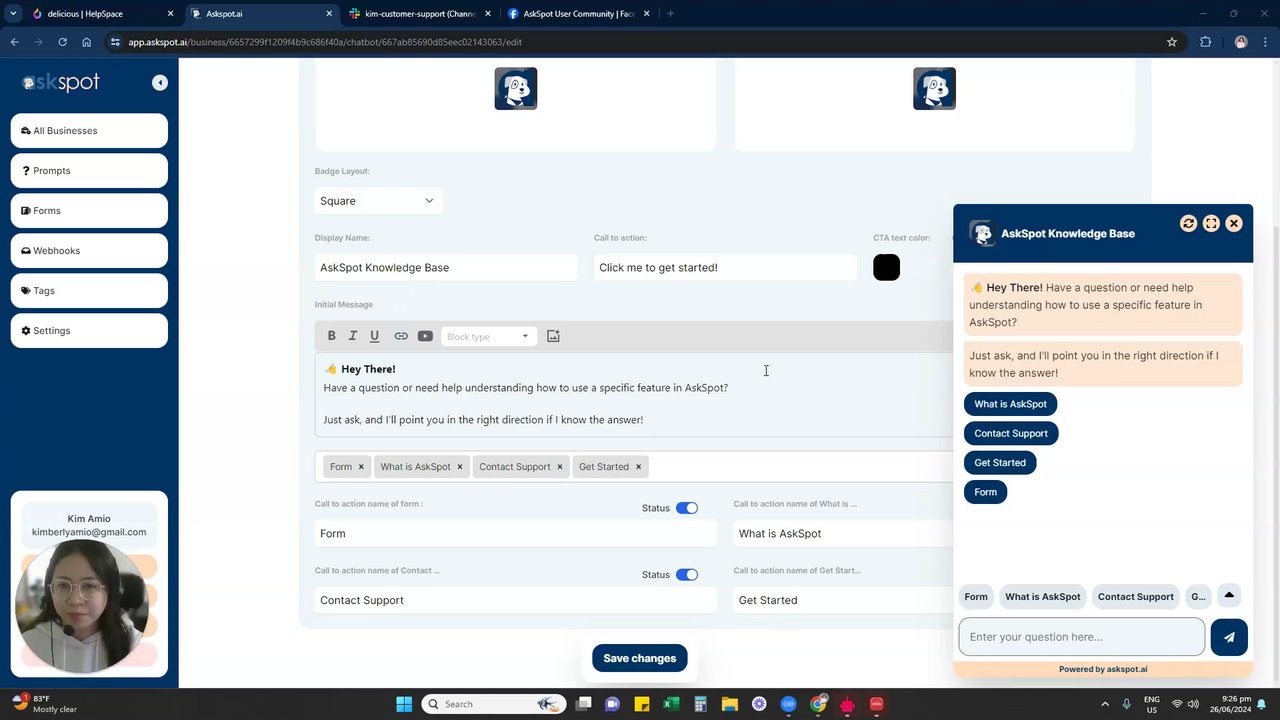Click What is AskSpot suggestion chip
This screenshot has height=720, width=1280.
click(x=1043, y=597)
